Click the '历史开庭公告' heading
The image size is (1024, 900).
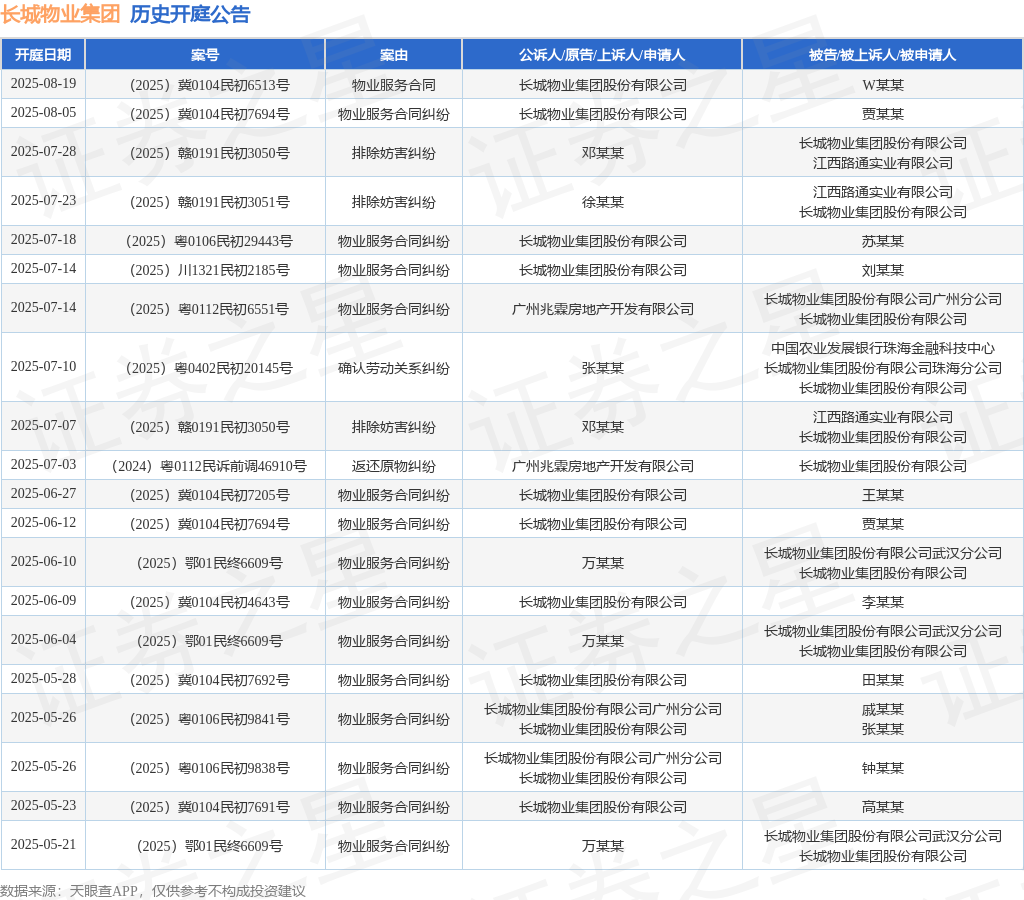(190, 14)
